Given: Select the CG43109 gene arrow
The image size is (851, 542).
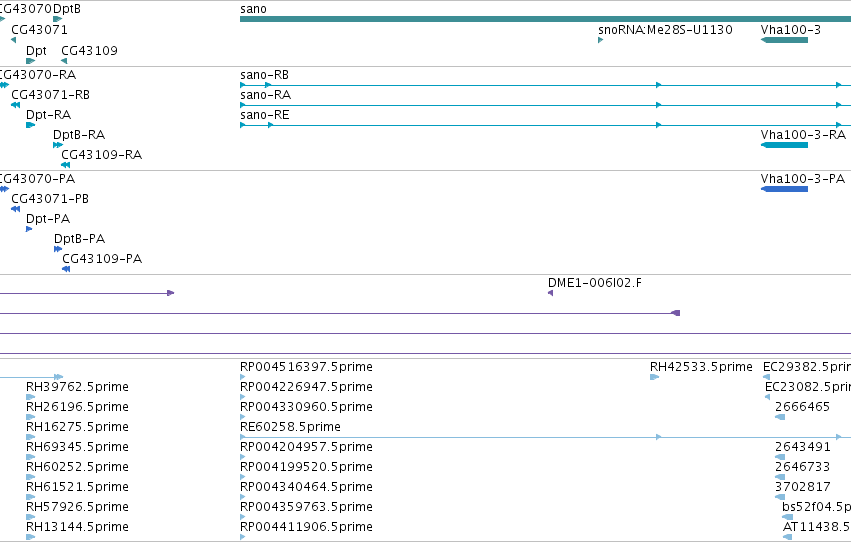Looking at the screenshot, I should (x=64, y=61).
